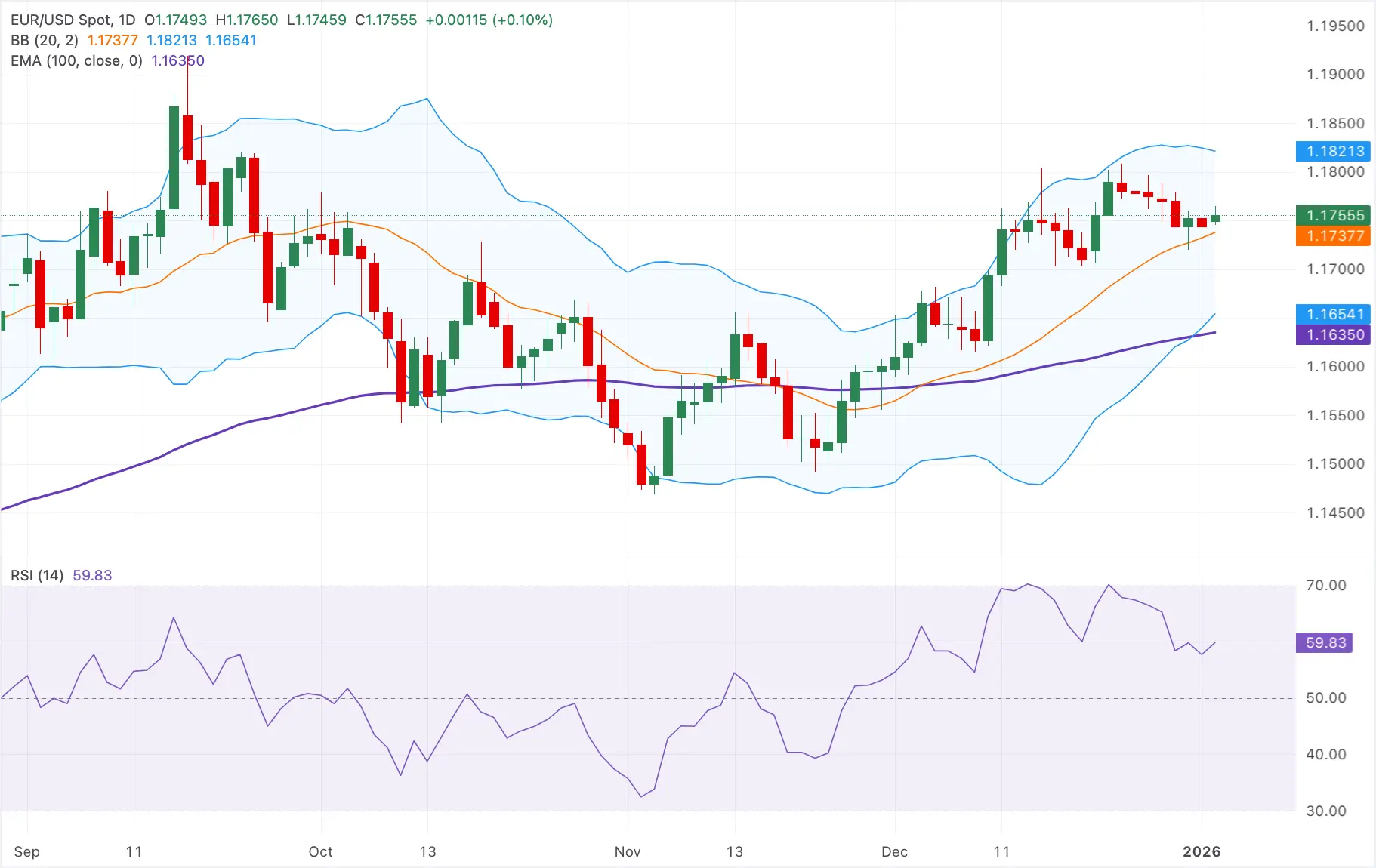The width and height of the screenshot is (1376, 868).
Task: Open the EMA (100, close, 0) legend entry
Action: (74, 61)
